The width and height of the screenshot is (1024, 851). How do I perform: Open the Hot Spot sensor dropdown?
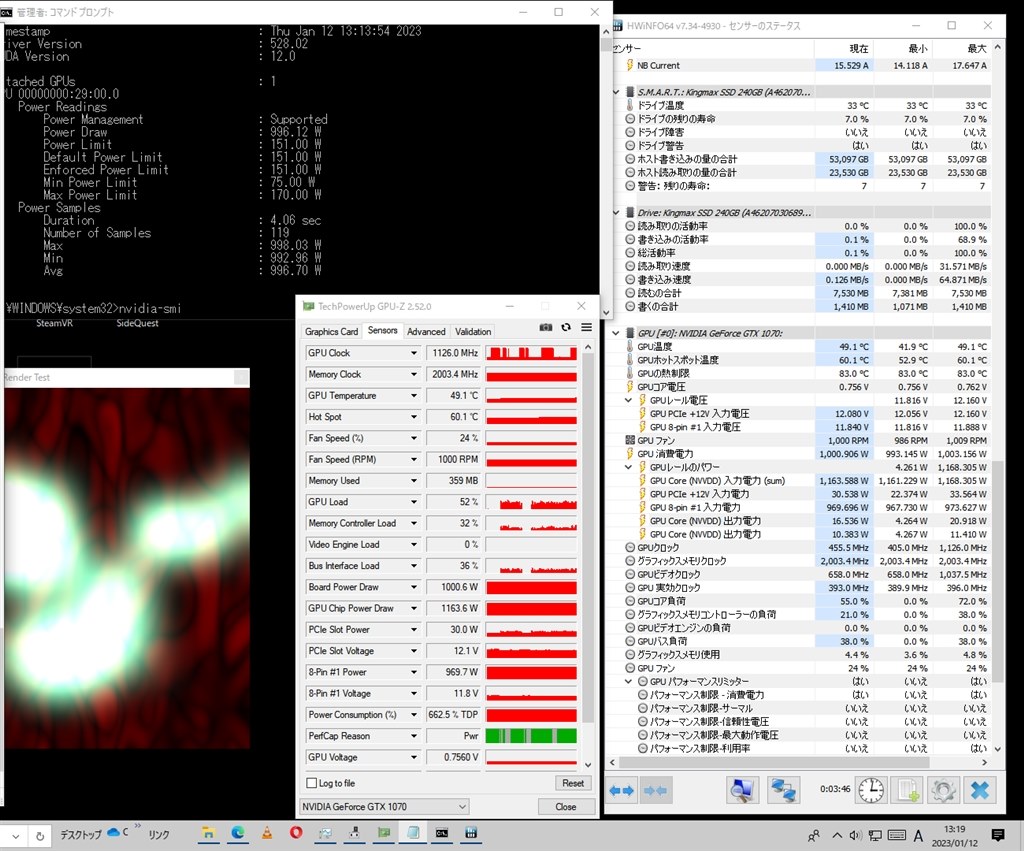pyautogui.click(x=414, y=417)
